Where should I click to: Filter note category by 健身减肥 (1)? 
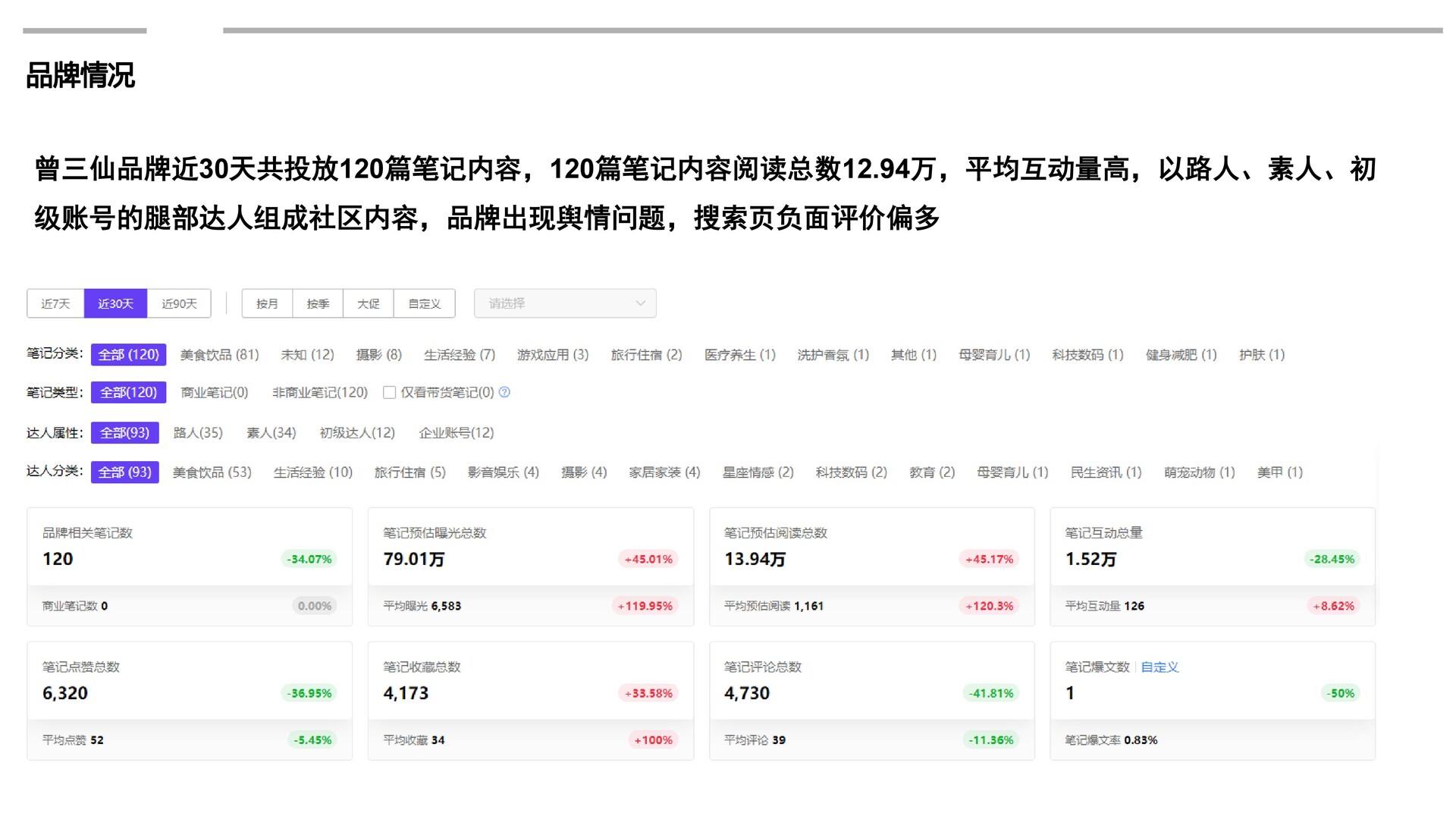tap(1181, 355)
